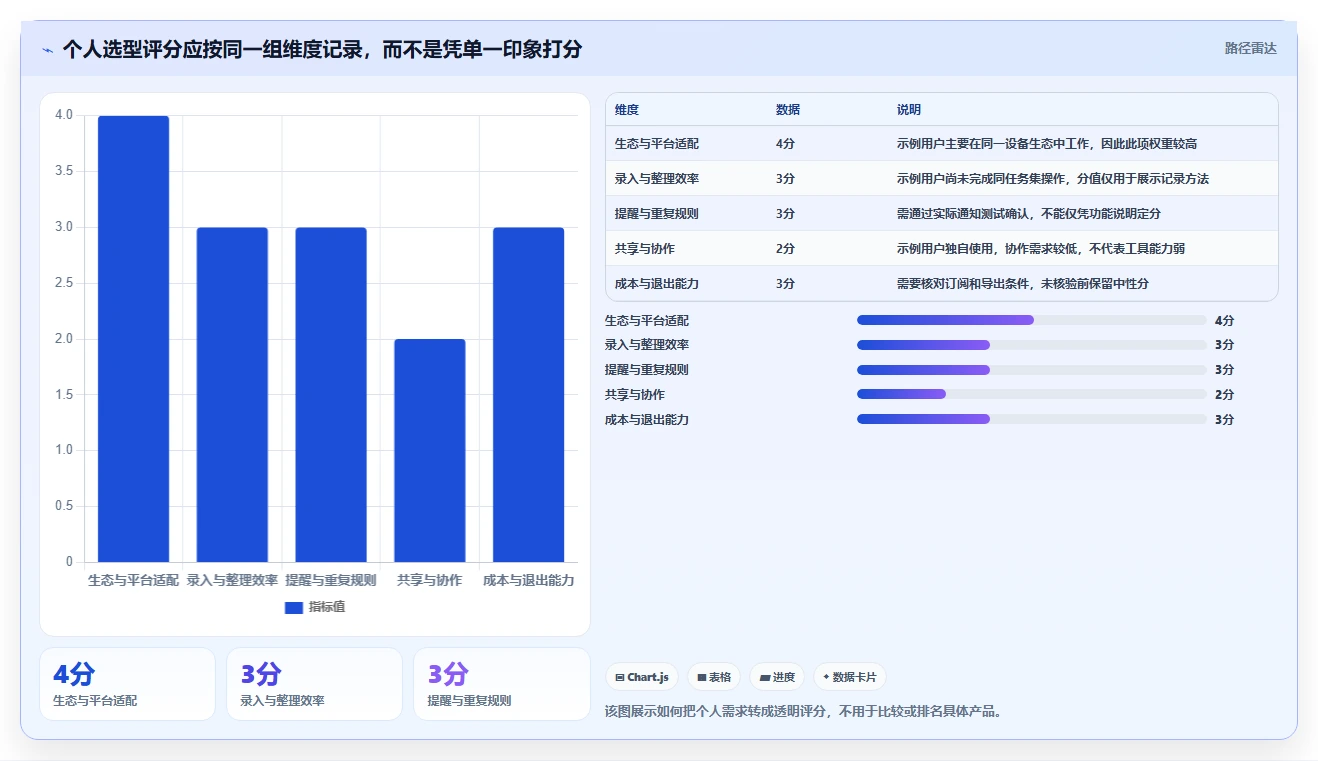Click the 成本与退出能力 x-axis label under the chart
1318x761 pixels.
(x=529, y=580)
